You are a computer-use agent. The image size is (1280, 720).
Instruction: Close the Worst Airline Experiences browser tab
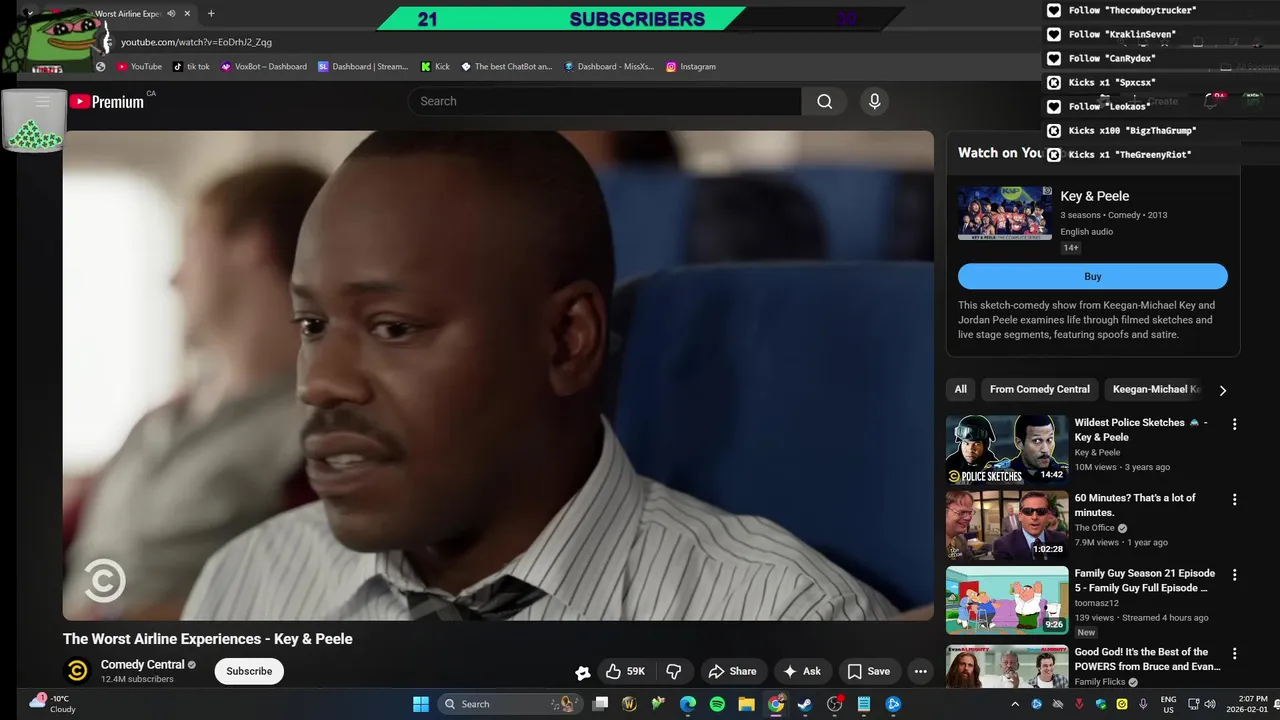pos(187,14)
